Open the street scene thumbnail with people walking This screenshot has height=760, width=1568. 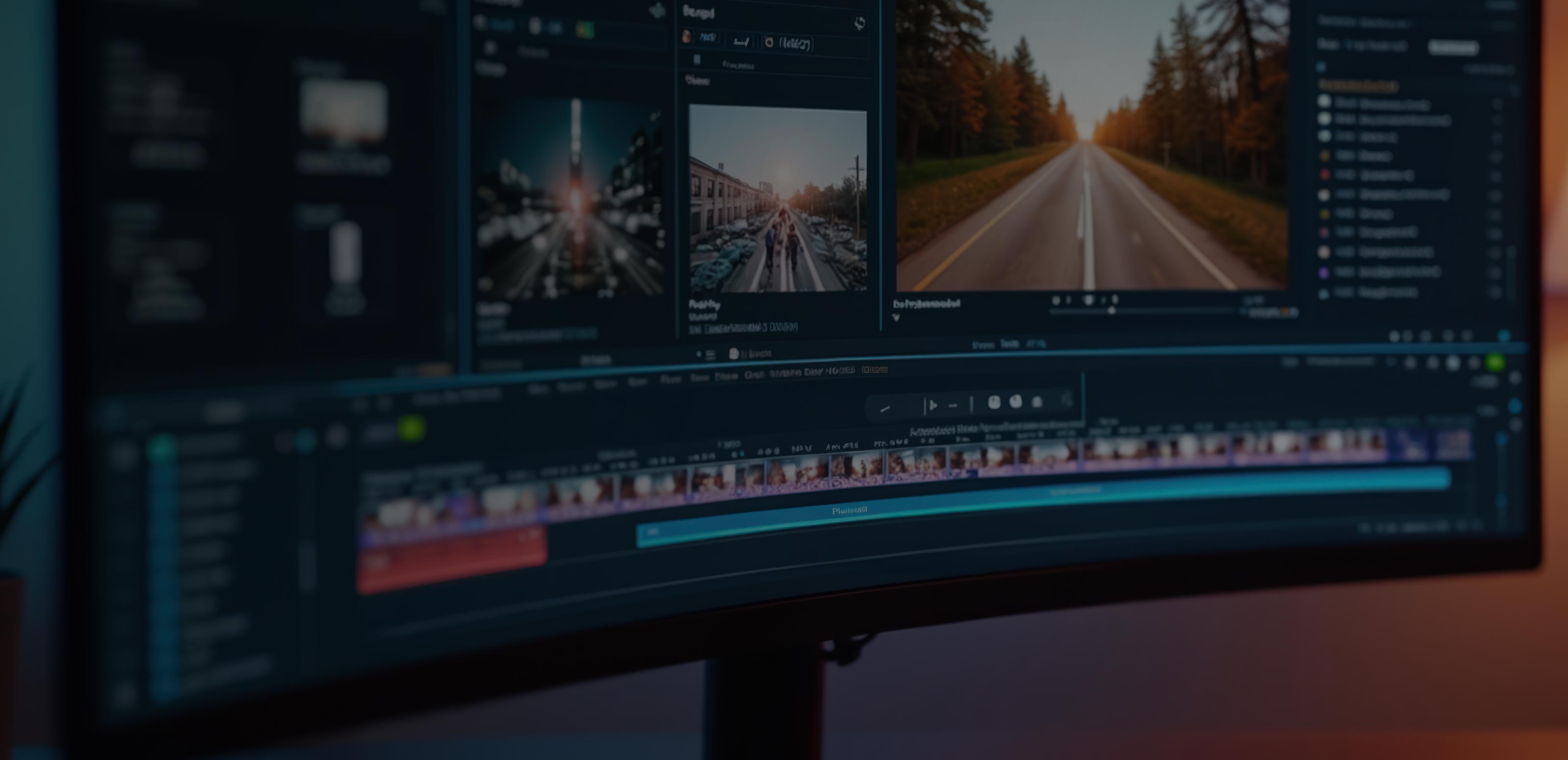coord(777,199)
